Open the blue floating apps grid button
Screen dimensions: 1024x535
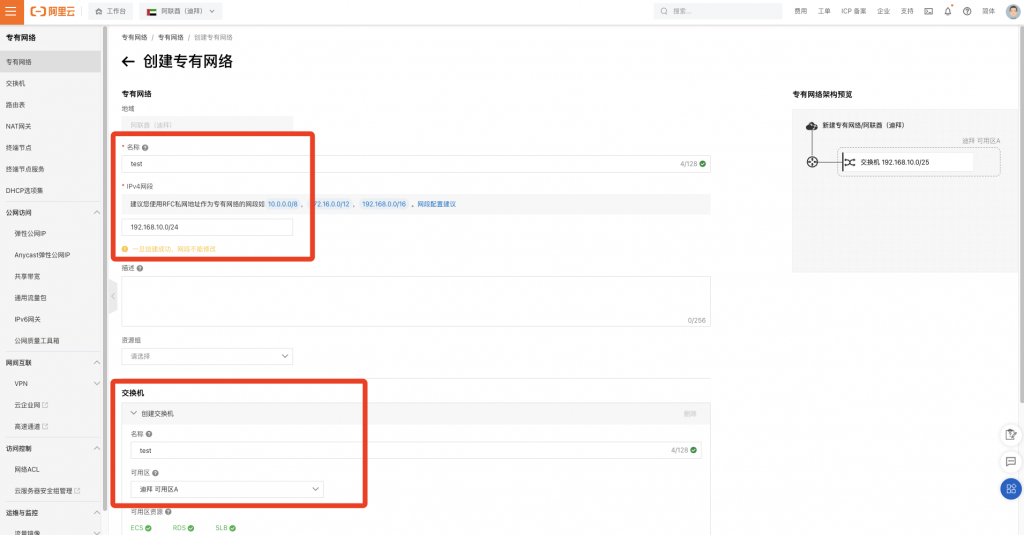1011,489
